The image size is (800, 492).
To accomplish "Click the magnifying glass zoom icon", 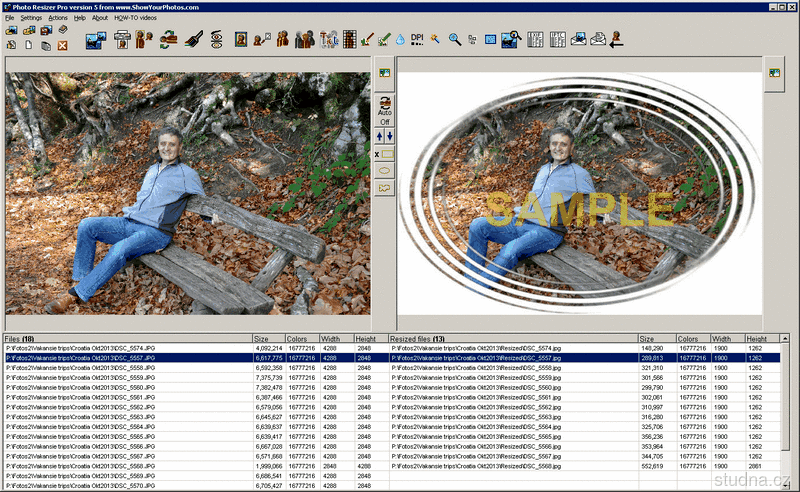I will point(454,39).
